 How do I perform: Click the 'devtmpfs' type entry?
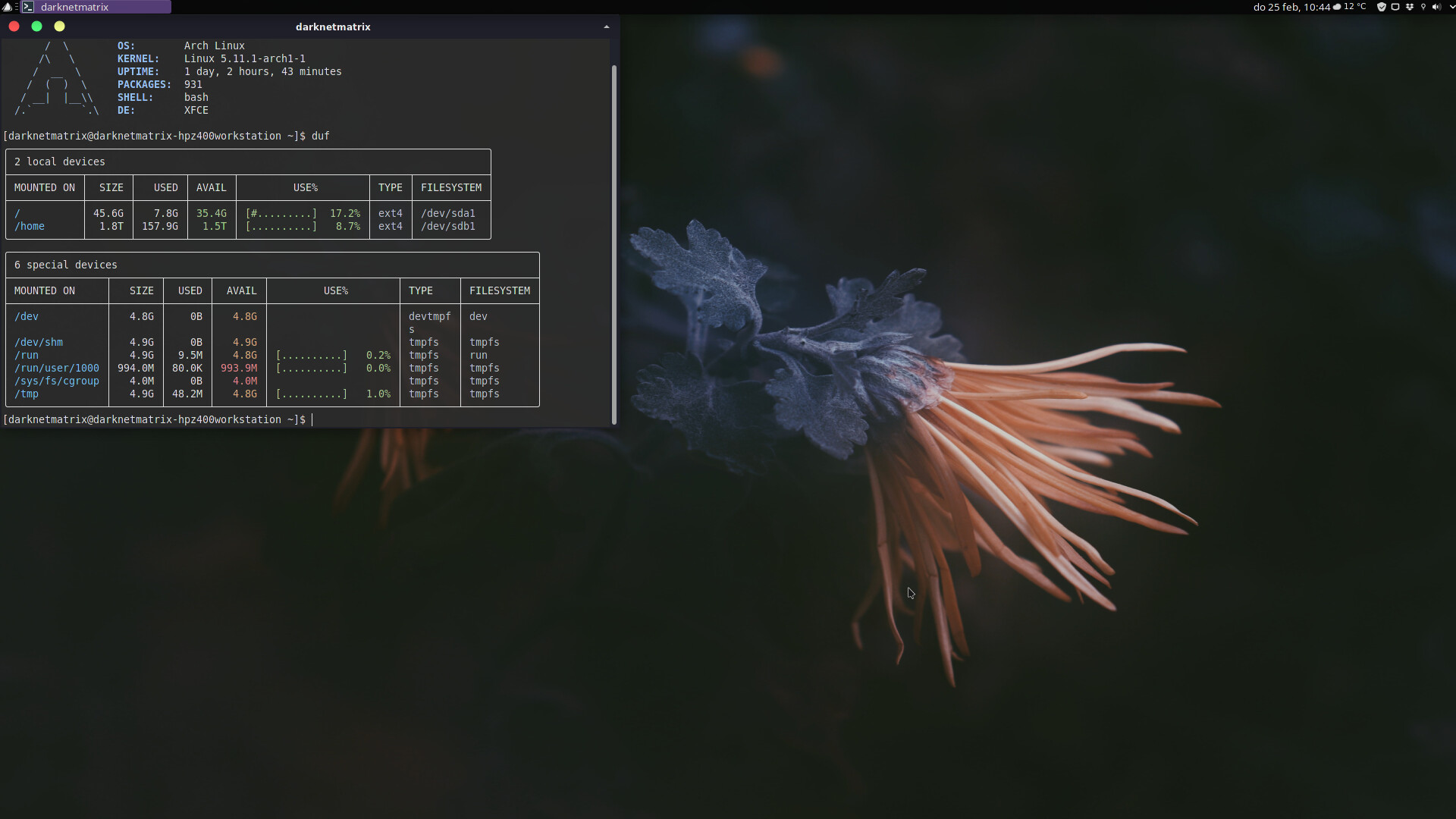pos(429,322)
